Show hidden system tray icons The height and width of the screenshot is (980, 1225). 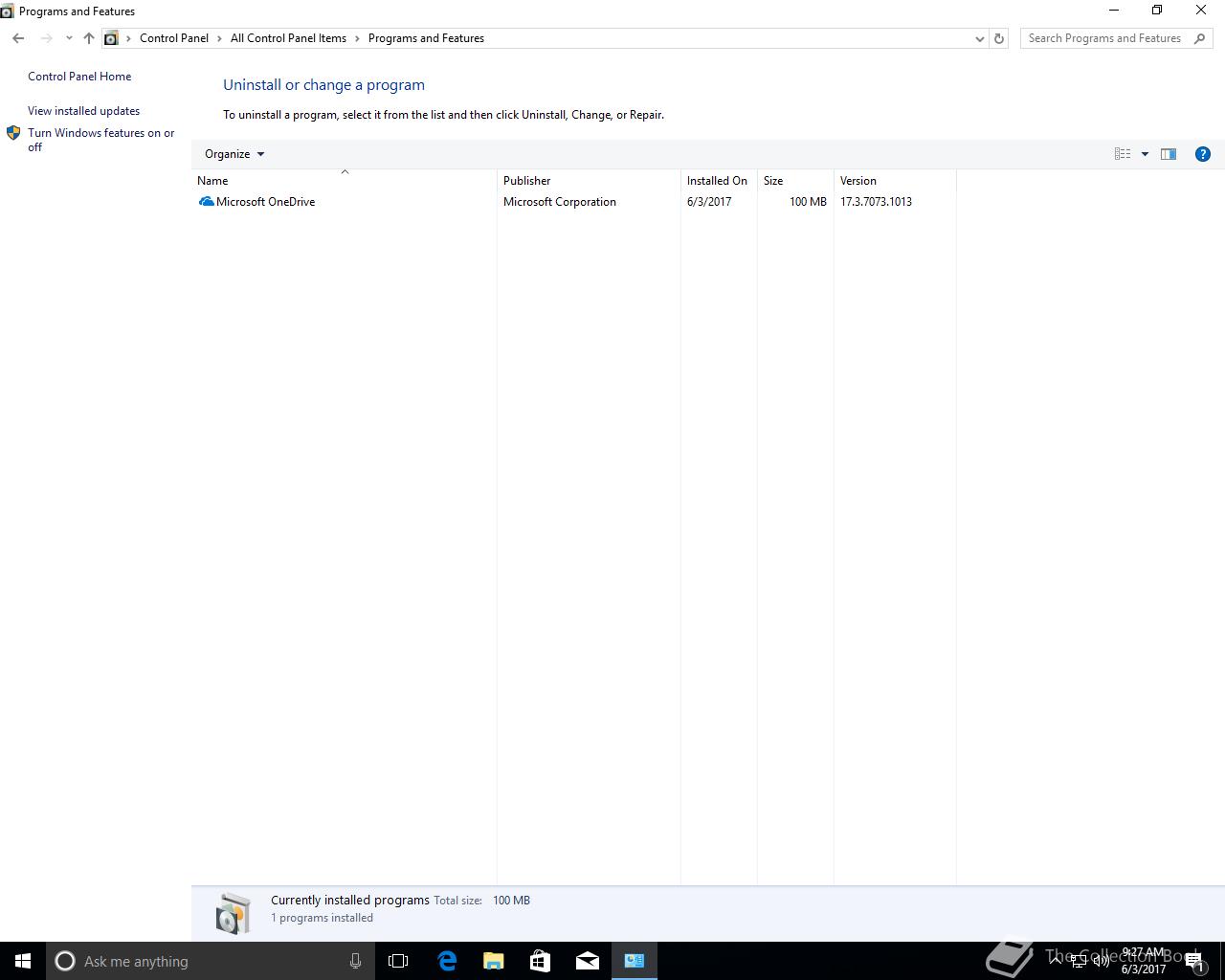[x=1056, y=961]
